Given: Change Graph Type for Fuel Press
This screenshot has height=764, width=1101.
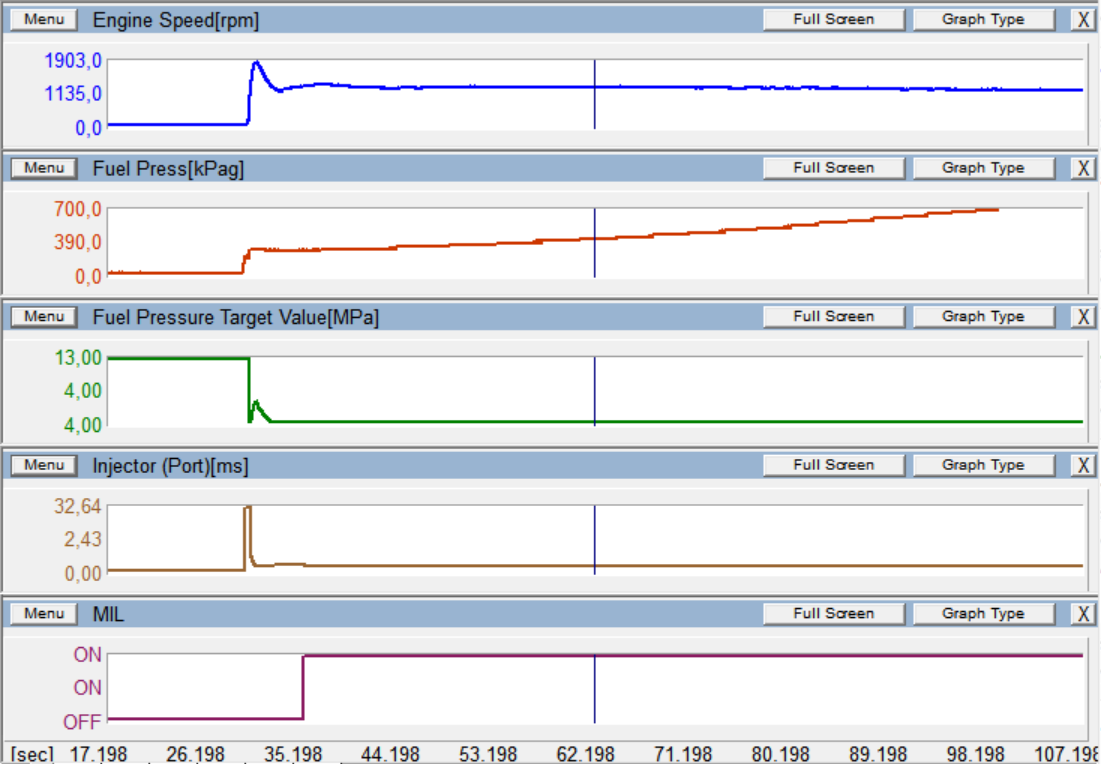Looking at the screenshot, I should point(983,168).
